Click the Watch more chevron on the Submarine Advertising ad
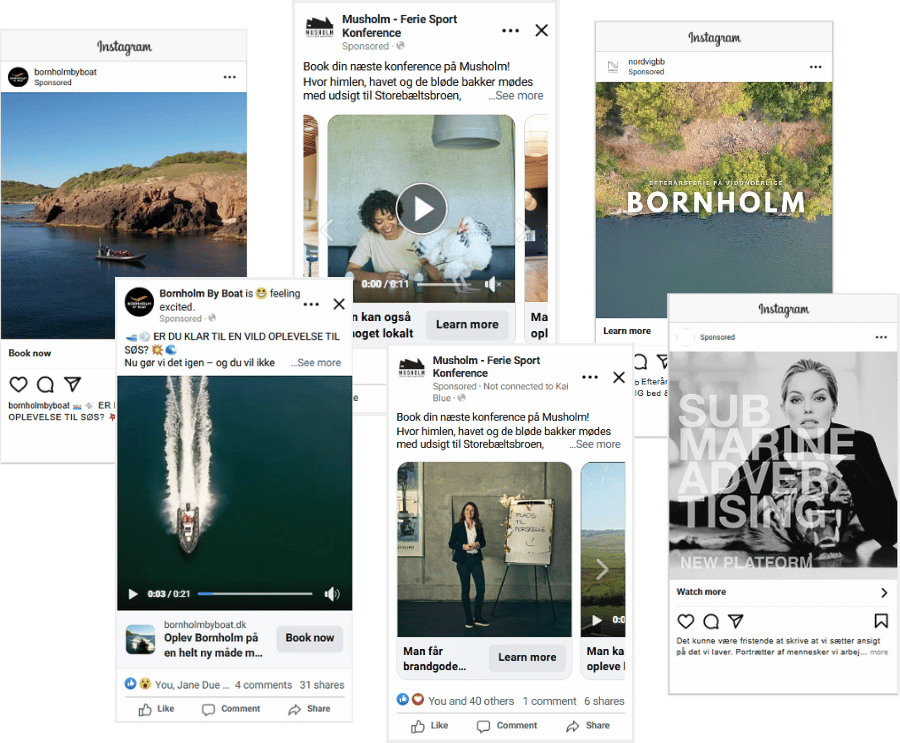 coord(883,592)
